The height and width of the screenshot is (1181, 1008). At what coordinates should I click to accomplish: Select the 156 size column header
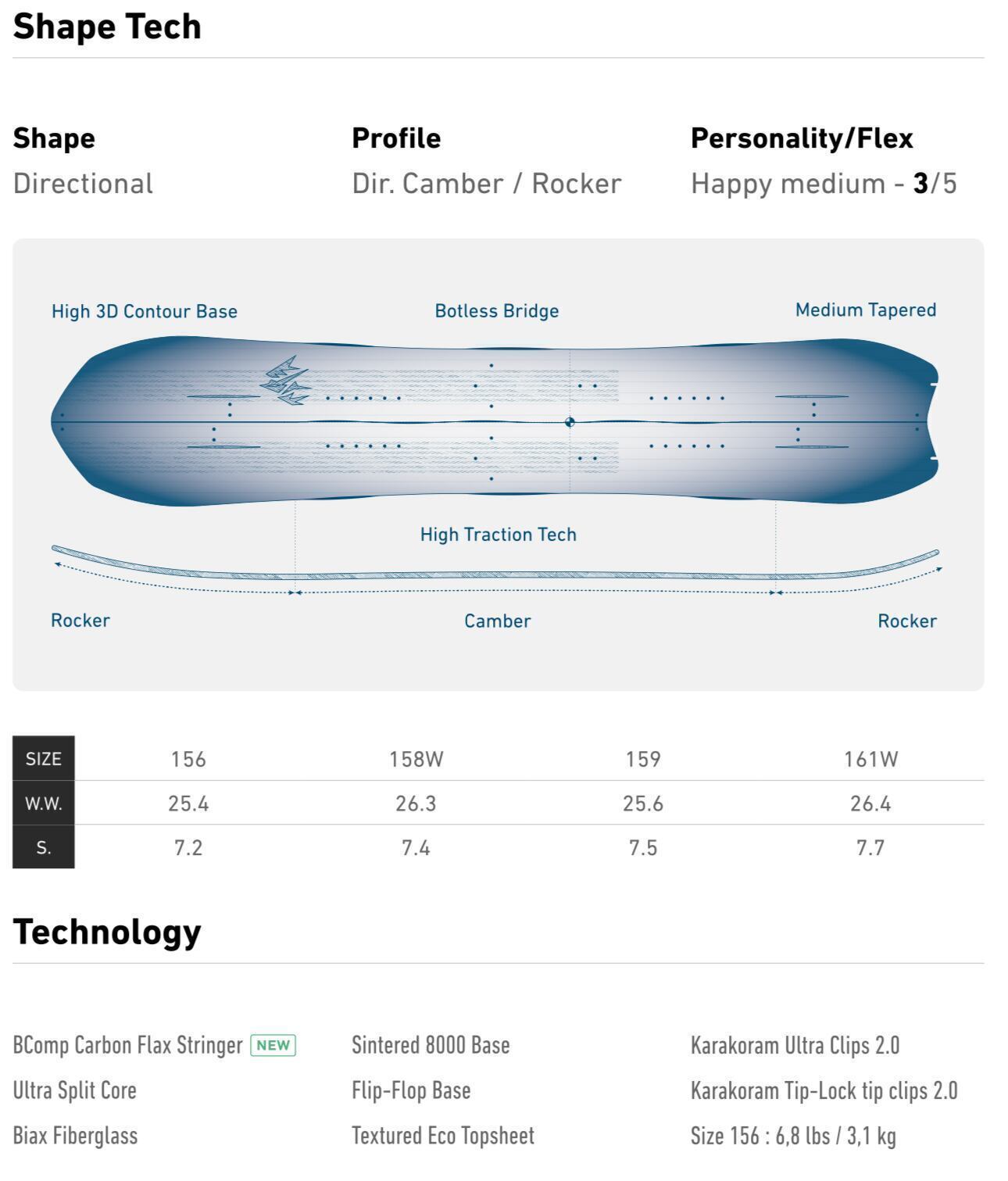(x=188, y=759)
